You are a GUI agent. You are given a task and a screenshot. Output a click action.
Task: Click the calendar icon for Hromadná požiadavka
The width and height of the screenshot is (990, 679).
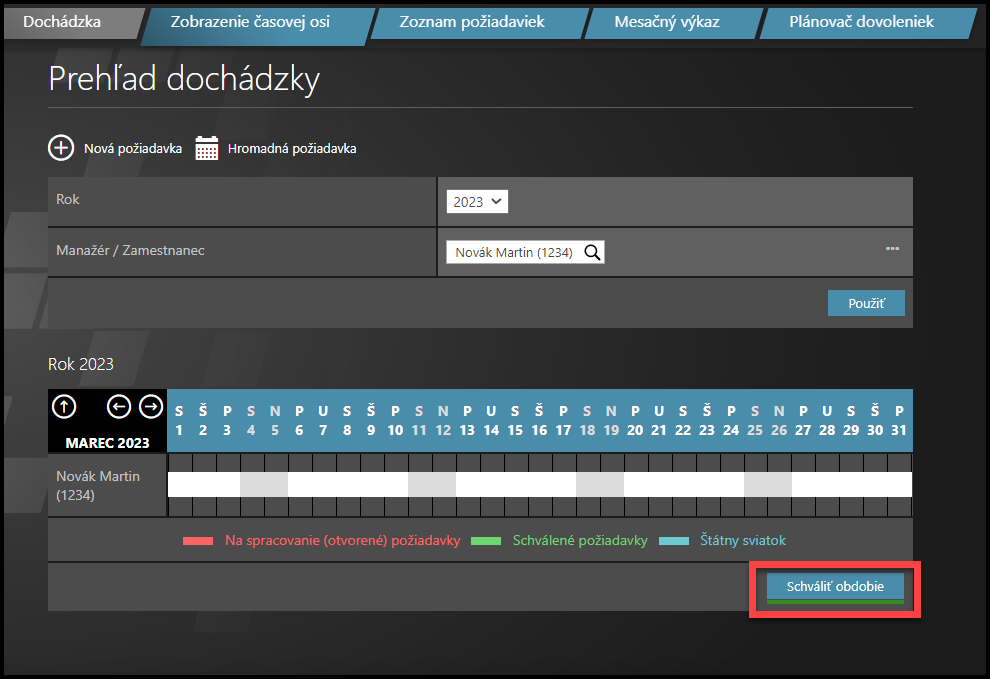(x=206, y=148)
